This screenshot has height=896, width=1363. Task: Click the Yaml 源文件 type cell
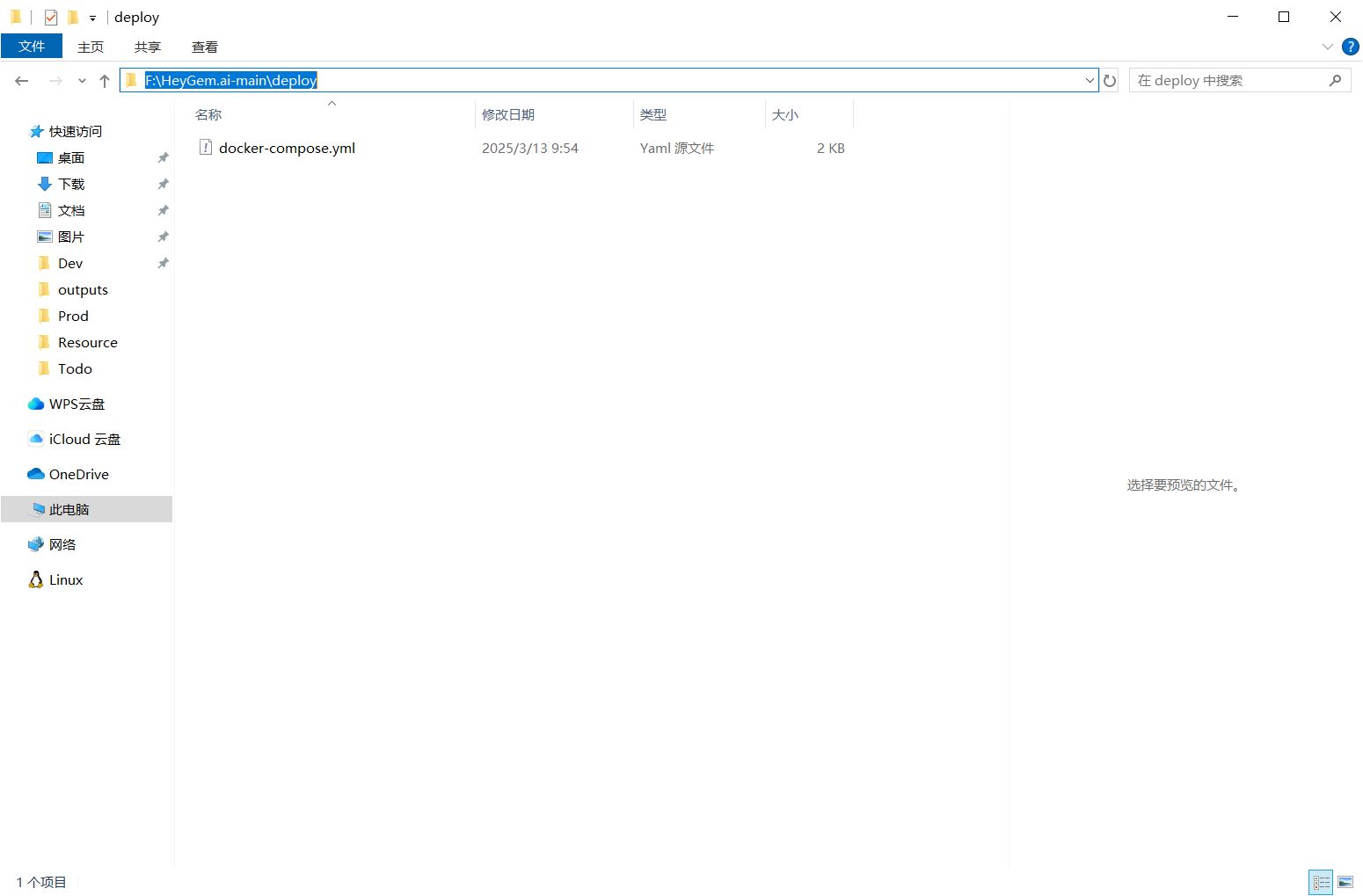pyautogui.click(x=677, y=148)
